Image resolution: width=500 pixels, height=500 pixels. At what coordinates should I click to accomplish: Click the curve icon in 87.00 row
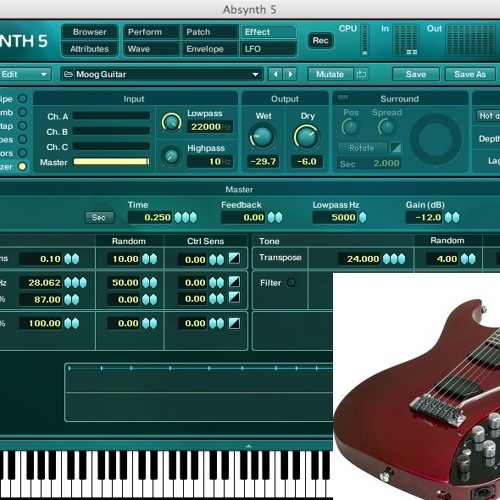[x=234, y=297]
